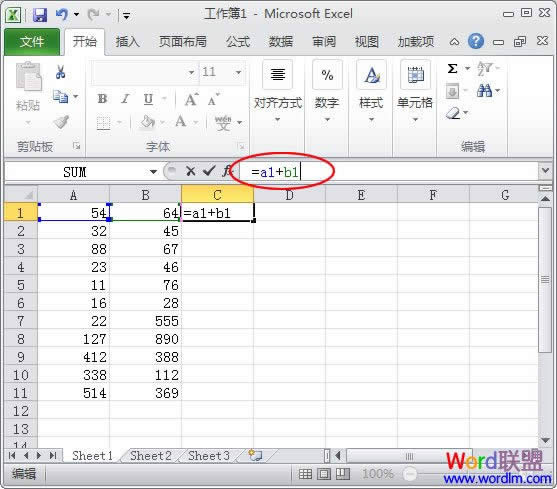
Task: Open the font name dropdown
Action: click(191, 73)
